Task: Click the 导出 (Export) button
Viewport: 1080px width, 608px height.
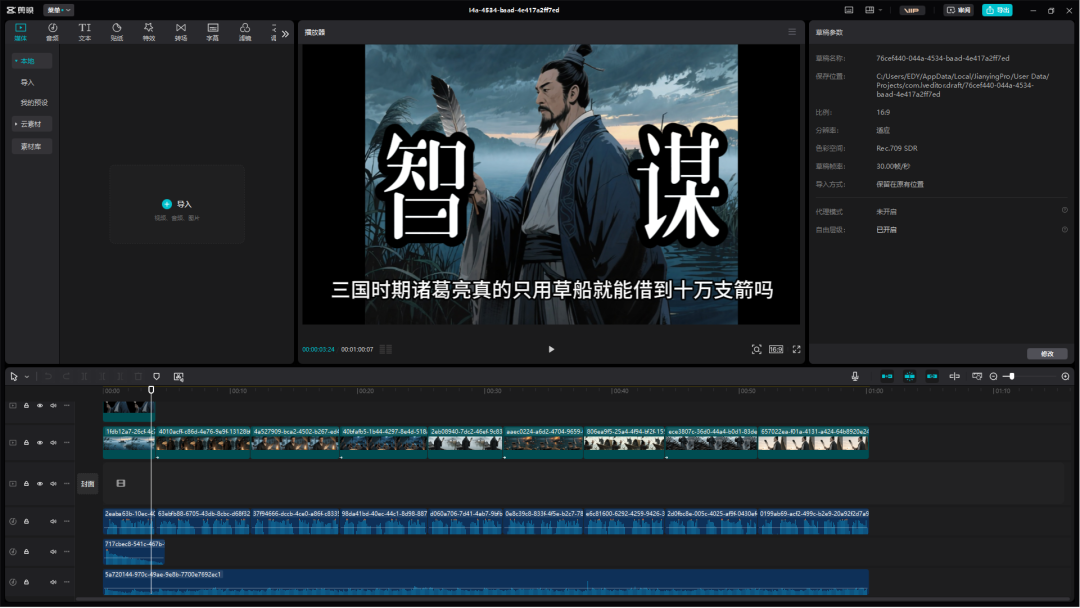Action: coord(997,10)
